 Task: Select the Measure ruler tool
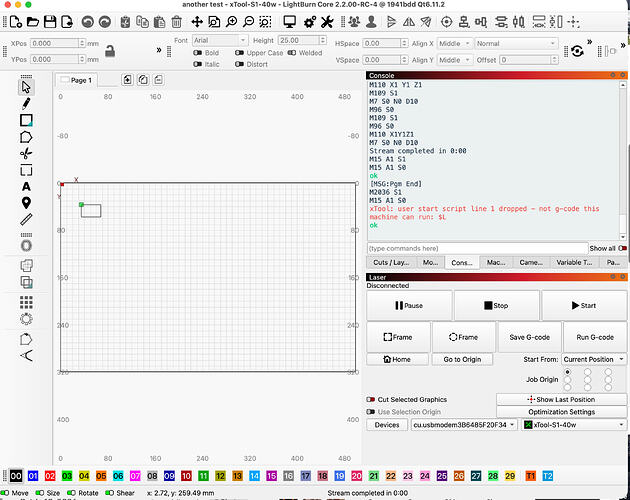pyautogui.click(x=26, y=219)
